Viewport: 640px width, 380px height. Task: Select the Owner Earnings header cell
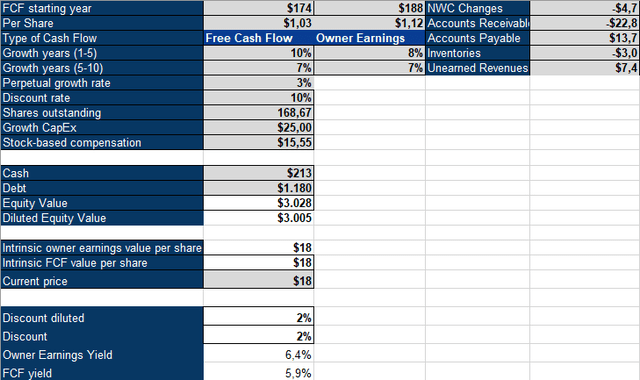tap(370, 38)
